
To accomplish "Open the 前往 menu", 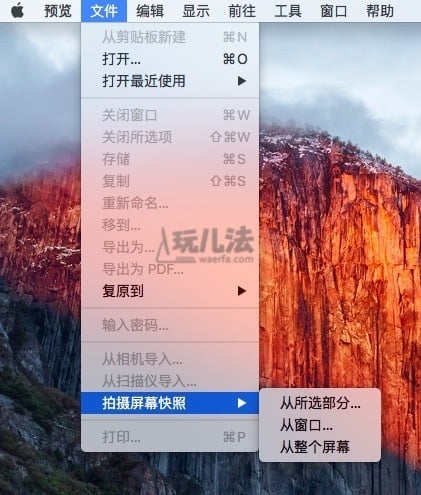I will [242, 11].
